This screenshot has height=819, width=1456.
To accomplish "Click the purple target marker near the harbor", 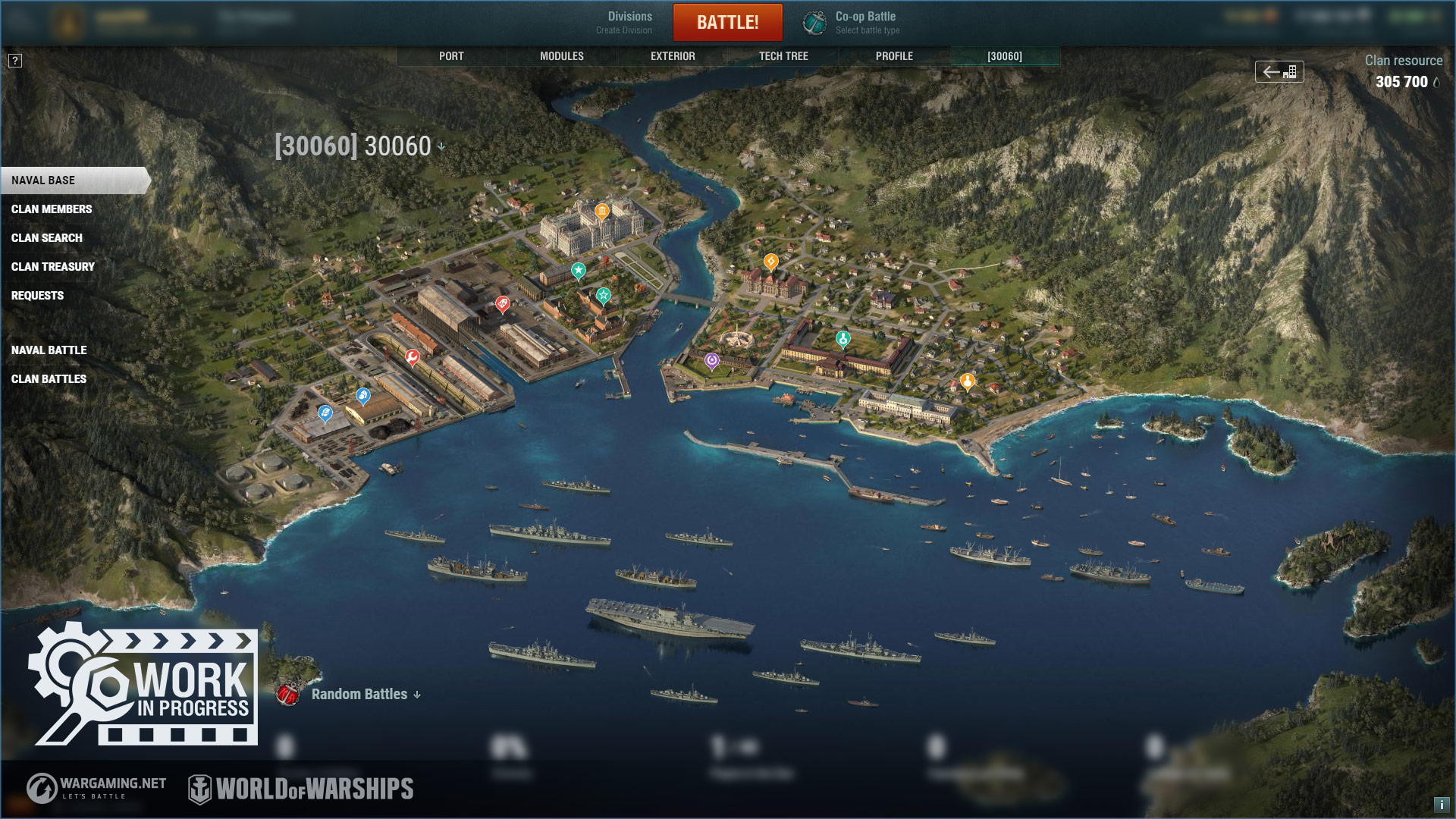I will (711, 361).
